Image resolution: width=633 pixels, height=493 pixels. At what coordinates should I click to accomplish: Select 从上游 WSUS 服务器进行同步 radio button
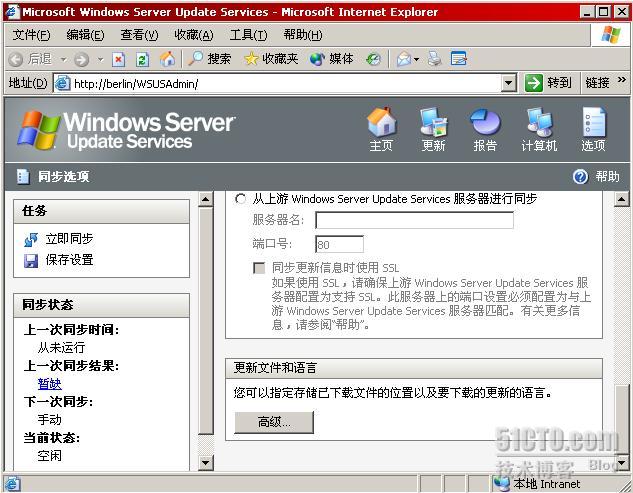tap(241, 199)
